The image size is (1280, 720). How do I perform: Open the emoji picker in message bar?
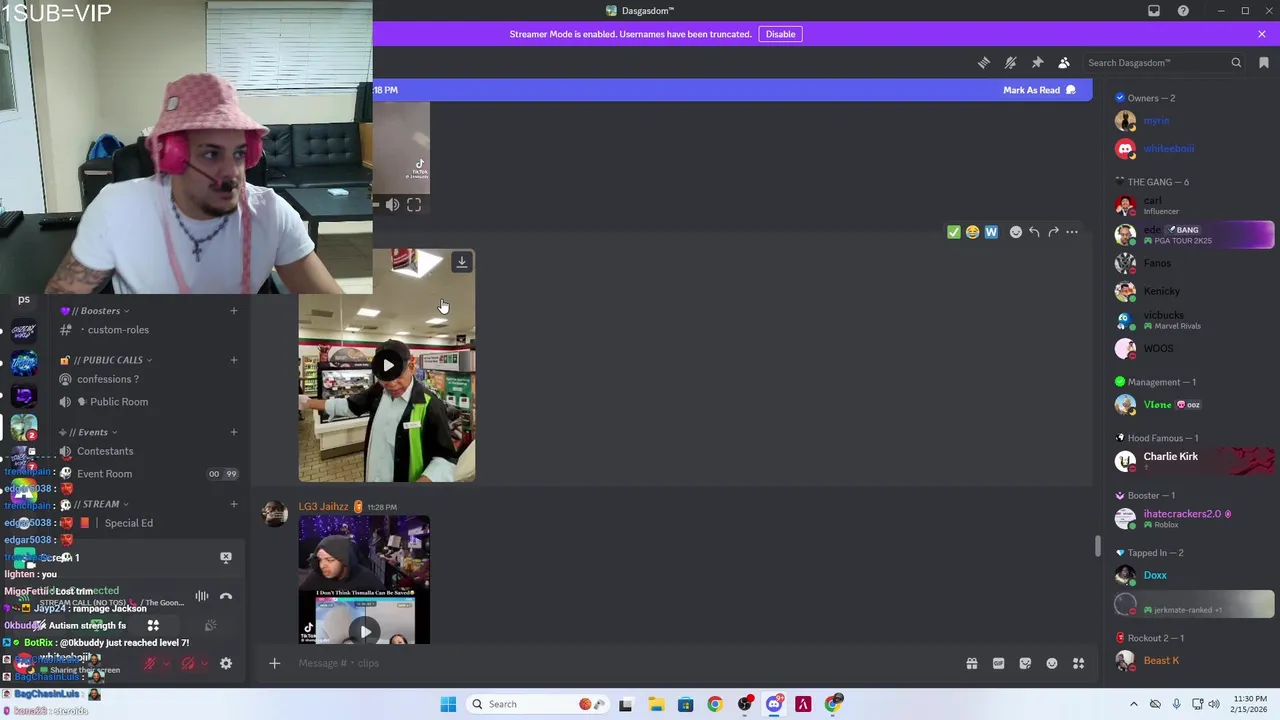tap(1052, 663)
